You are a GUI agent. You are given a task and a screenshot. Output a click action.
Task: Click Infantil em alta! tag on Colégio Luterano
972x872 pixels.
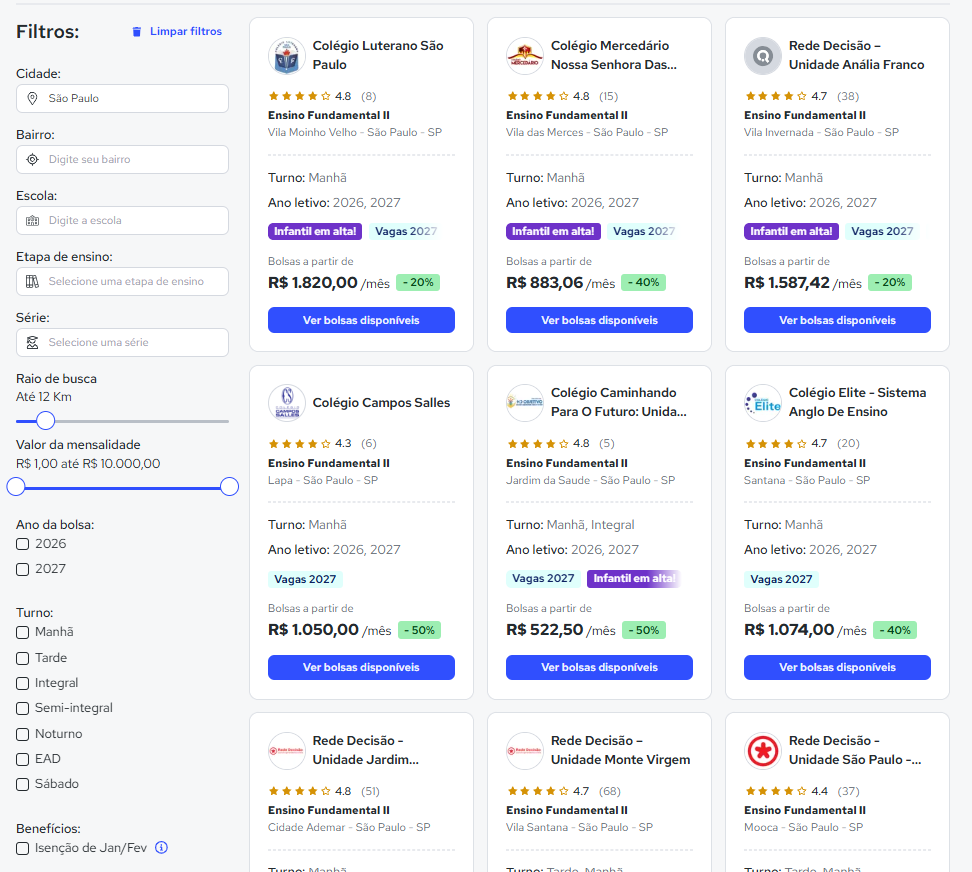click(315, 231)
